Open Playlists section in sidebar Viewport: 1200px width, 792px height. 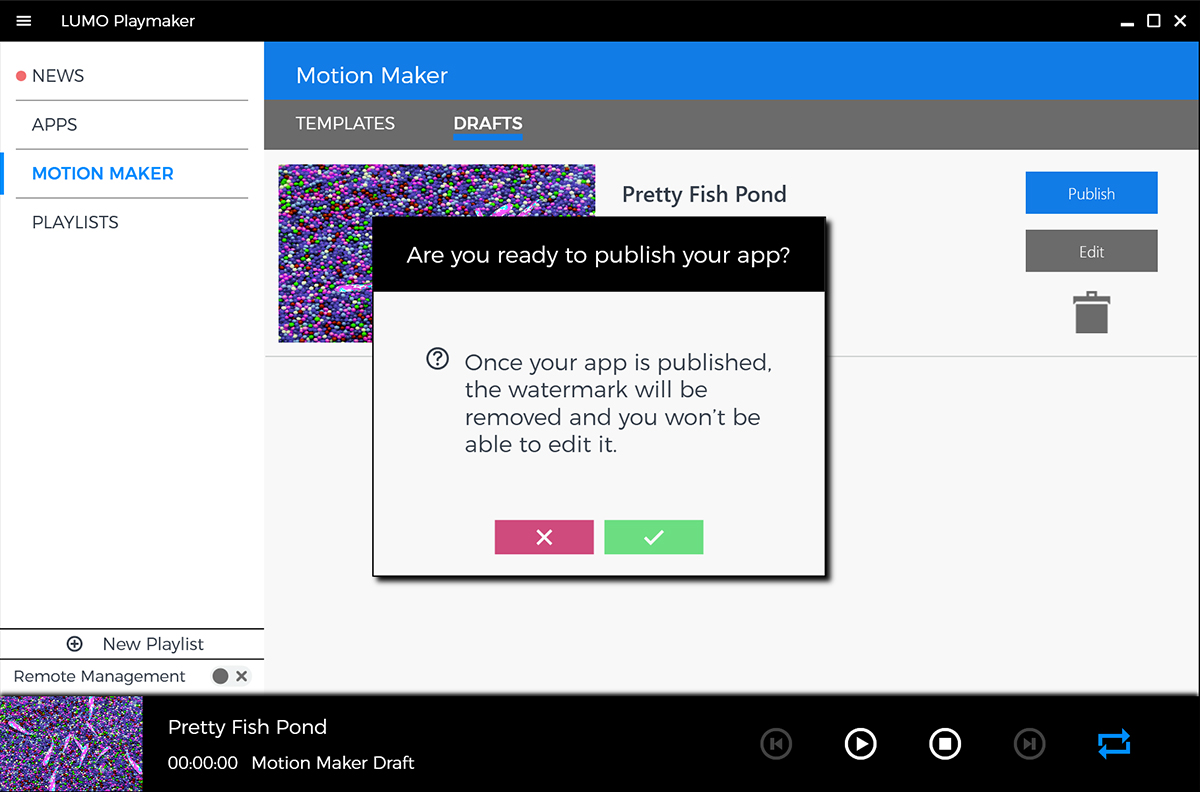point(75,222)
